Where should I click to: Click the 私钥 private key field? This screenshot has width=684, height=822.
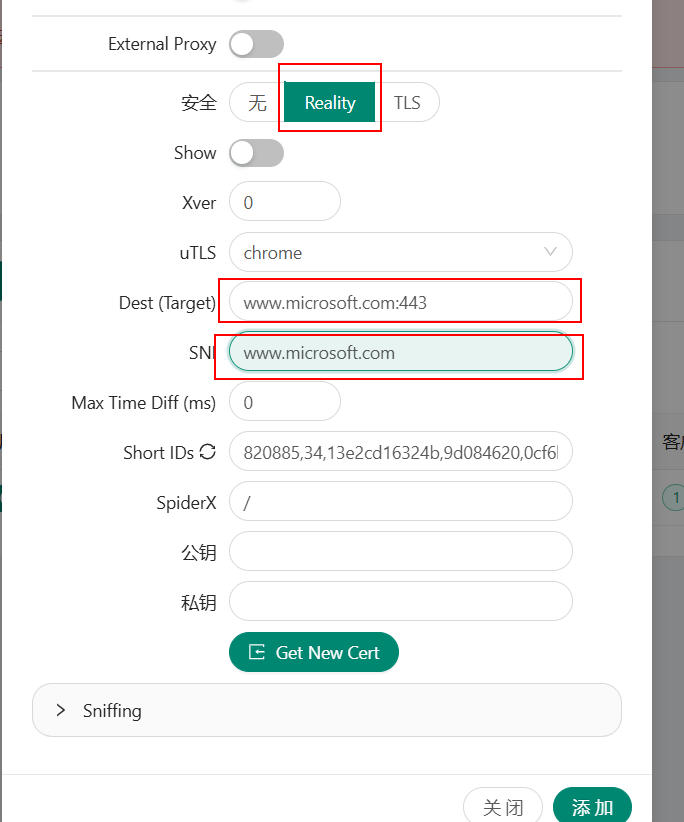point(400,601)
